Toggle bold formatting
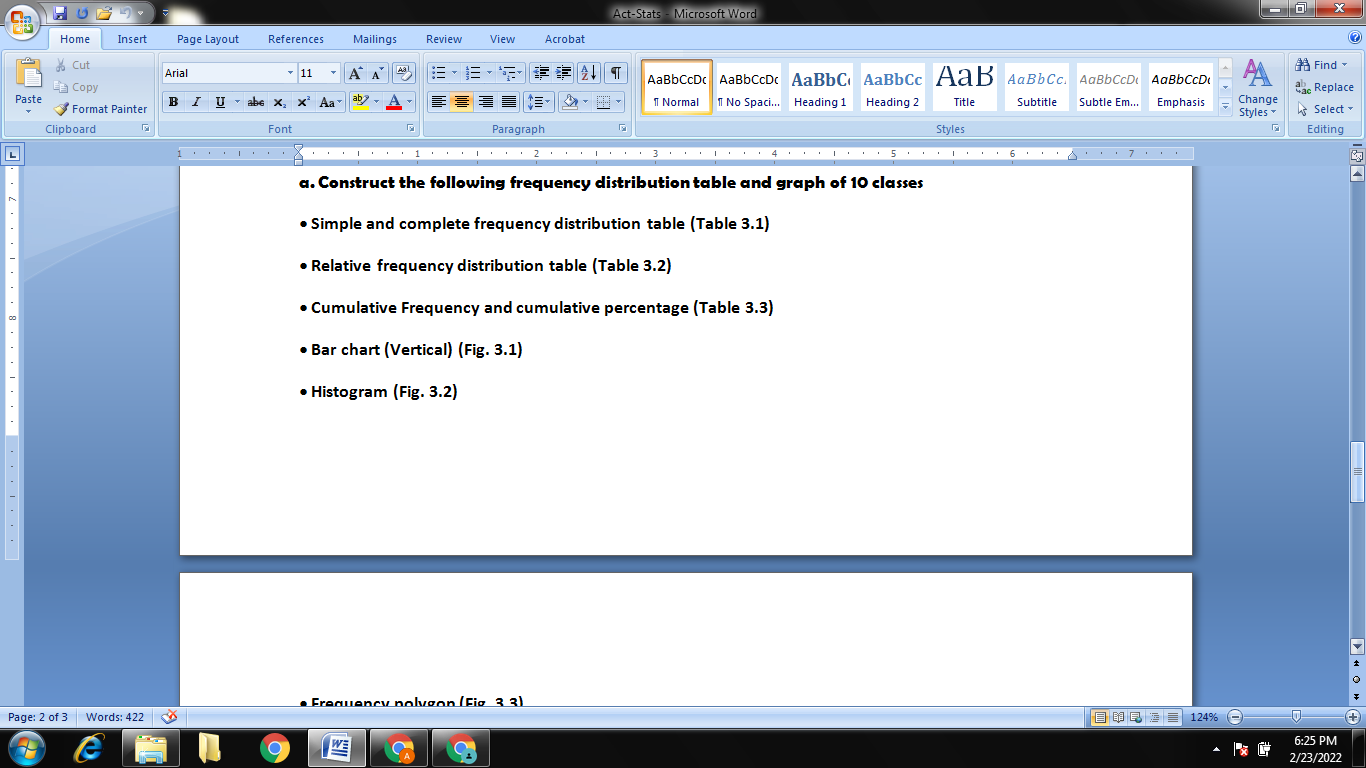 point(172,102)
